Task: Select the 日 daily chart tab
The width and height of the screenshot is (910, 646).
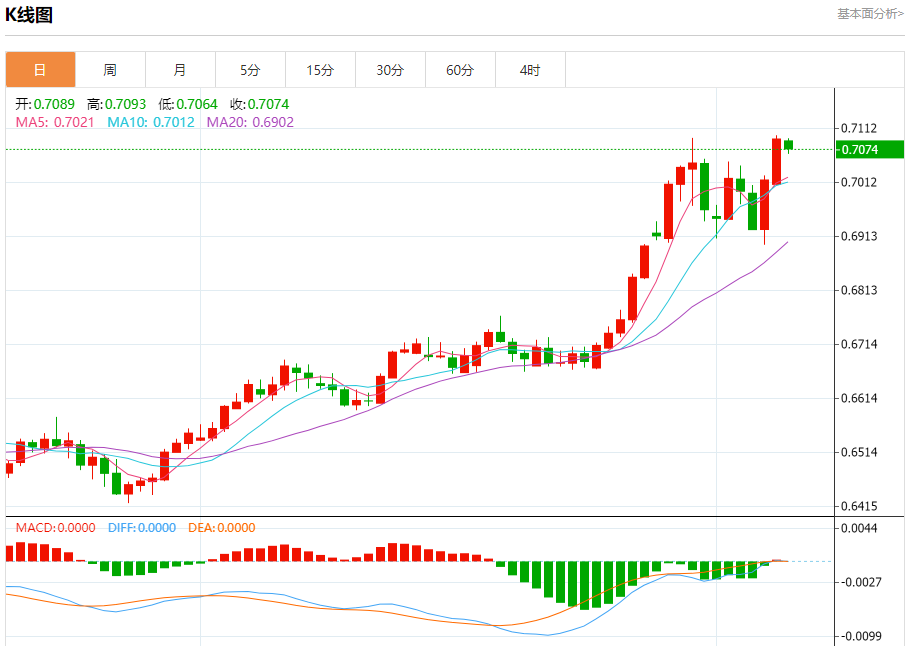Action: (x=41, y=70)
